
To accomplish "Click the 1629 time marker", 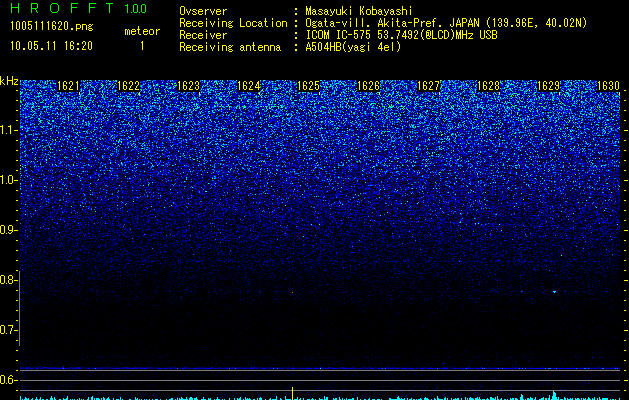I will (x=548, y=86).
